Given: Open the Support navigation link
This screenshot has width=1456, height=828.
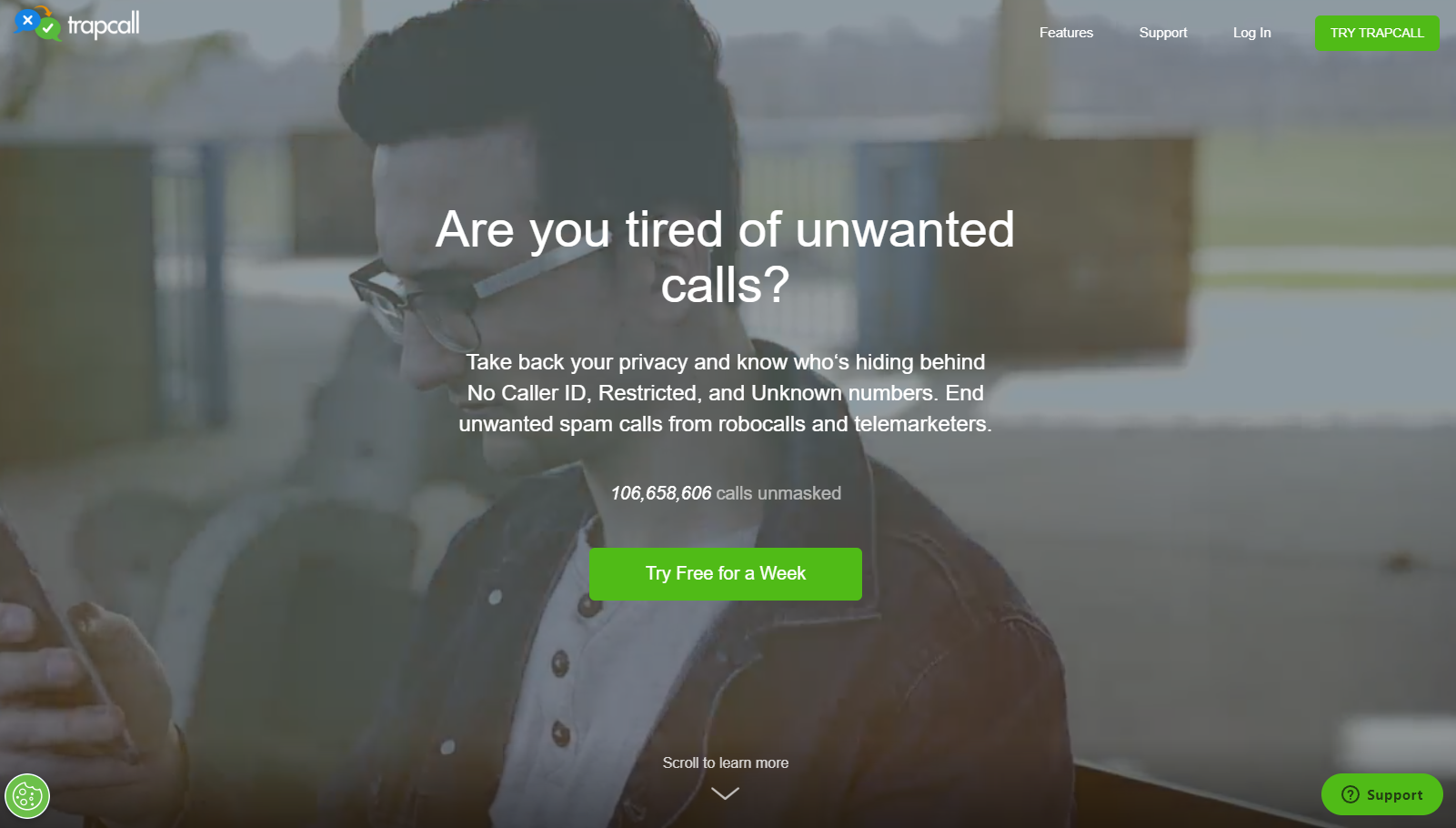Looking at the screenshot, I should coord(1163,33).
